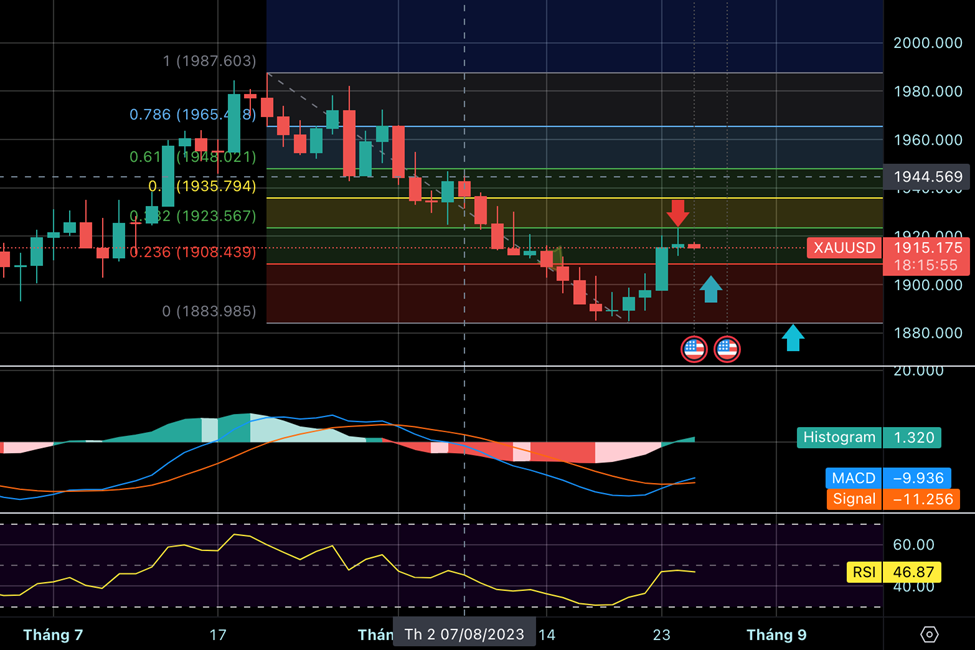Screen dimensions: 975x650
Task: Select the teal up arrow right of the flags
Action: 793,338
